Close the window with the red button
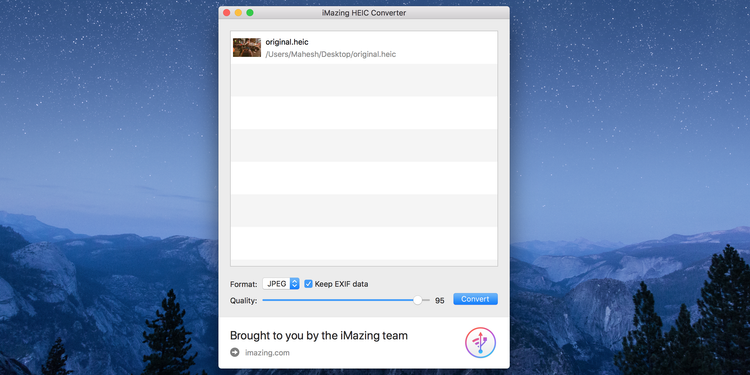 coord(227,13)
